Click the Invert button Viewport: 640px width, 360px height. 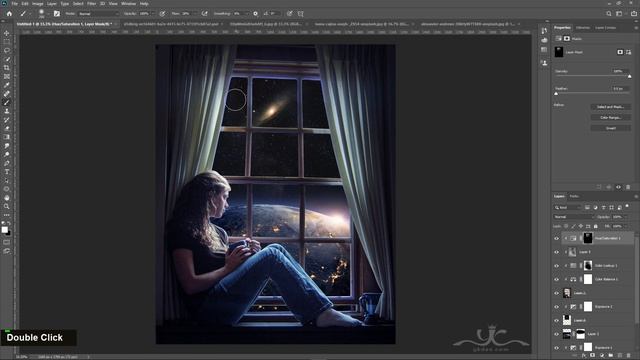pos(611,128)
